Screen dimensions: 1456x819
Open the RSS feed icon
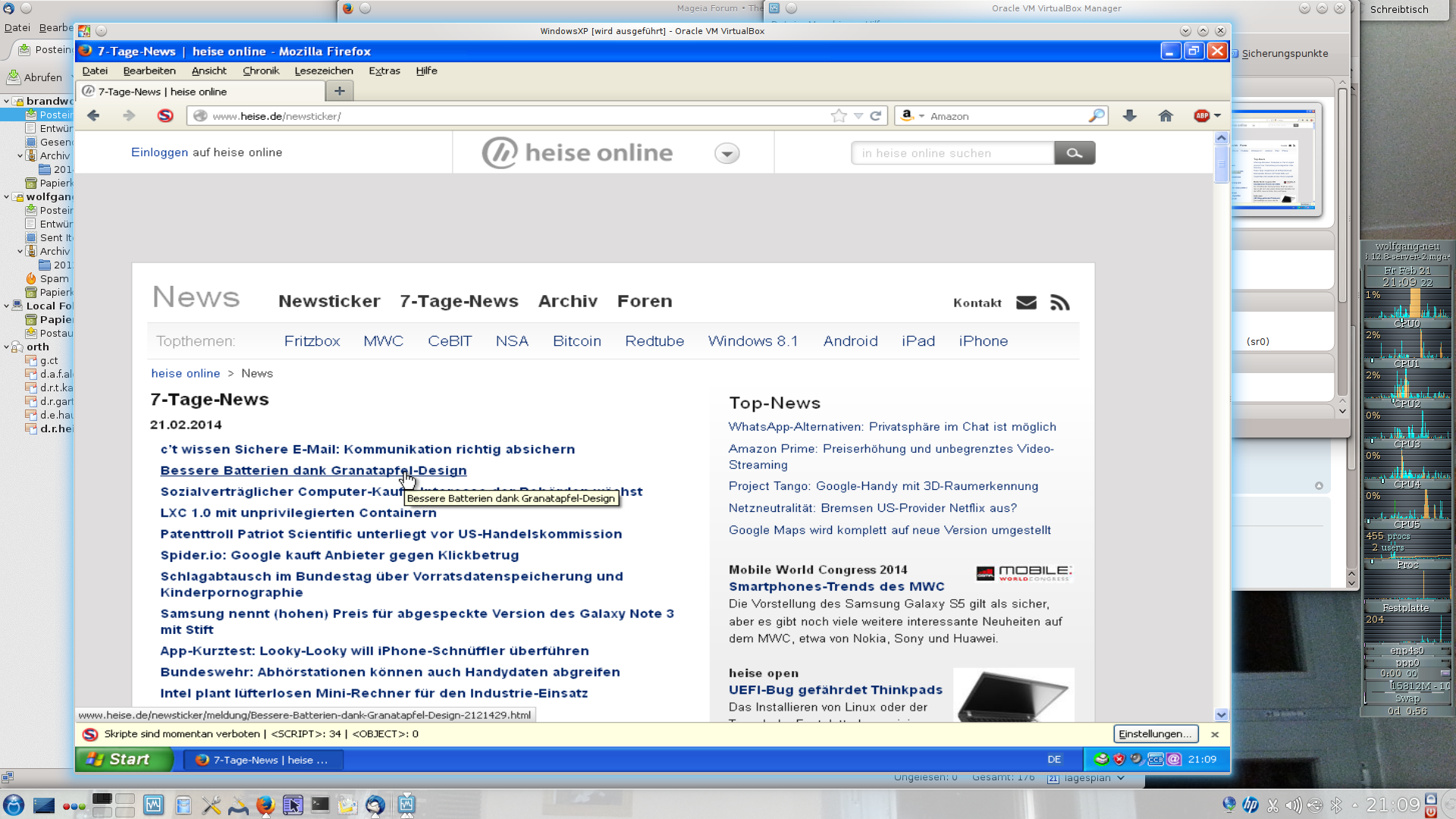[1059, 303]
